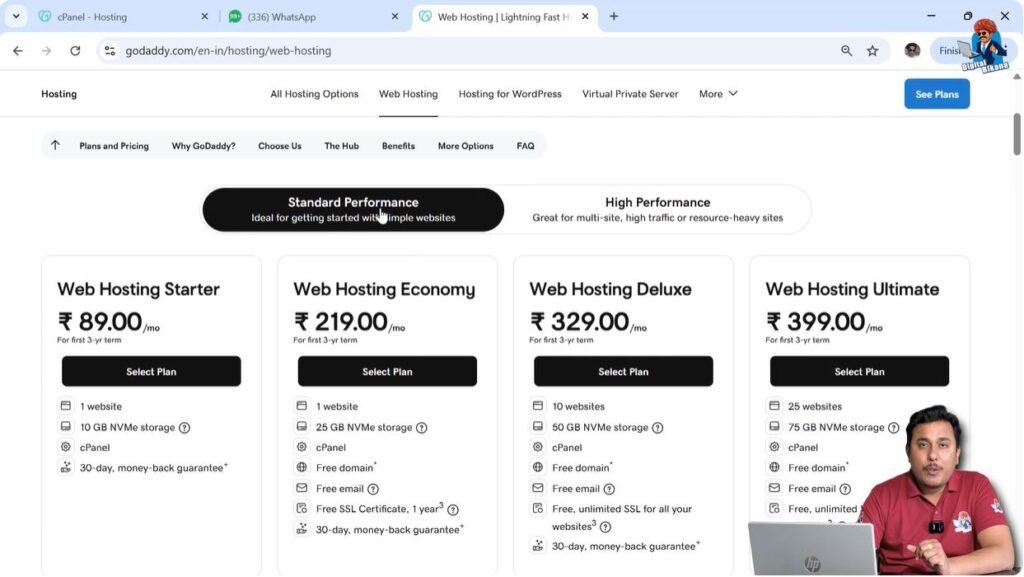The width and height of the screenshot is (1024, 577).
Task: Click Economy plan SSL certificate icon
Action: (x=302, y=508)
